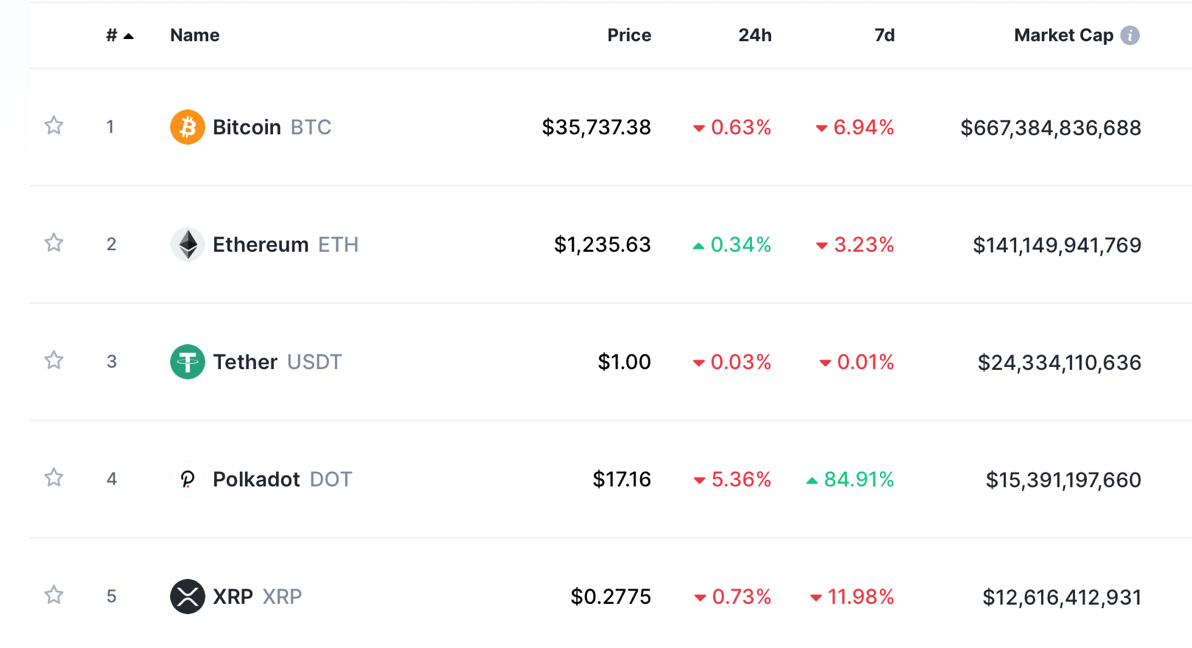Open the Market Cap info icon
1192x648 pixels.
coord(1130,35)
